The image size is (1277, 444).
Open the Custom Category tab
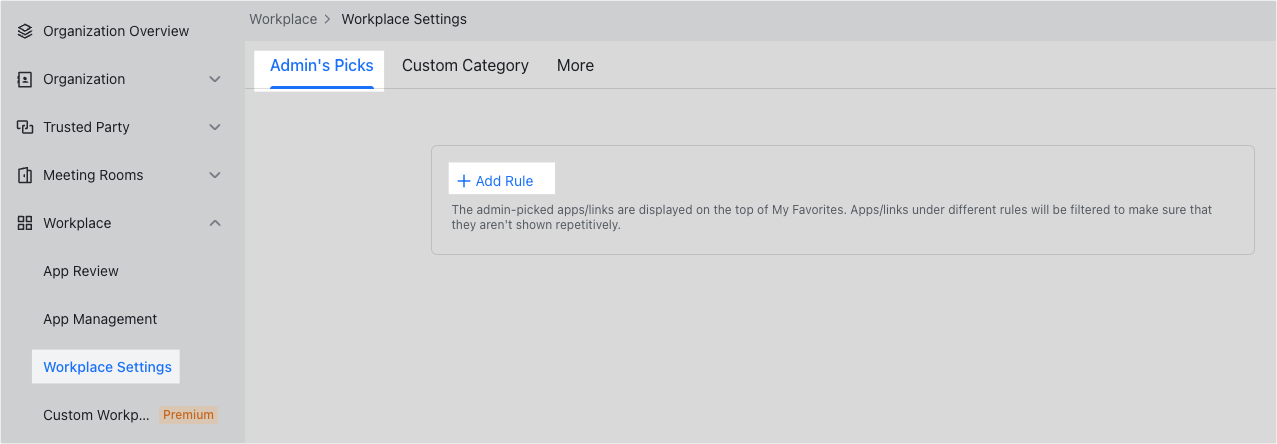[465, 66]
